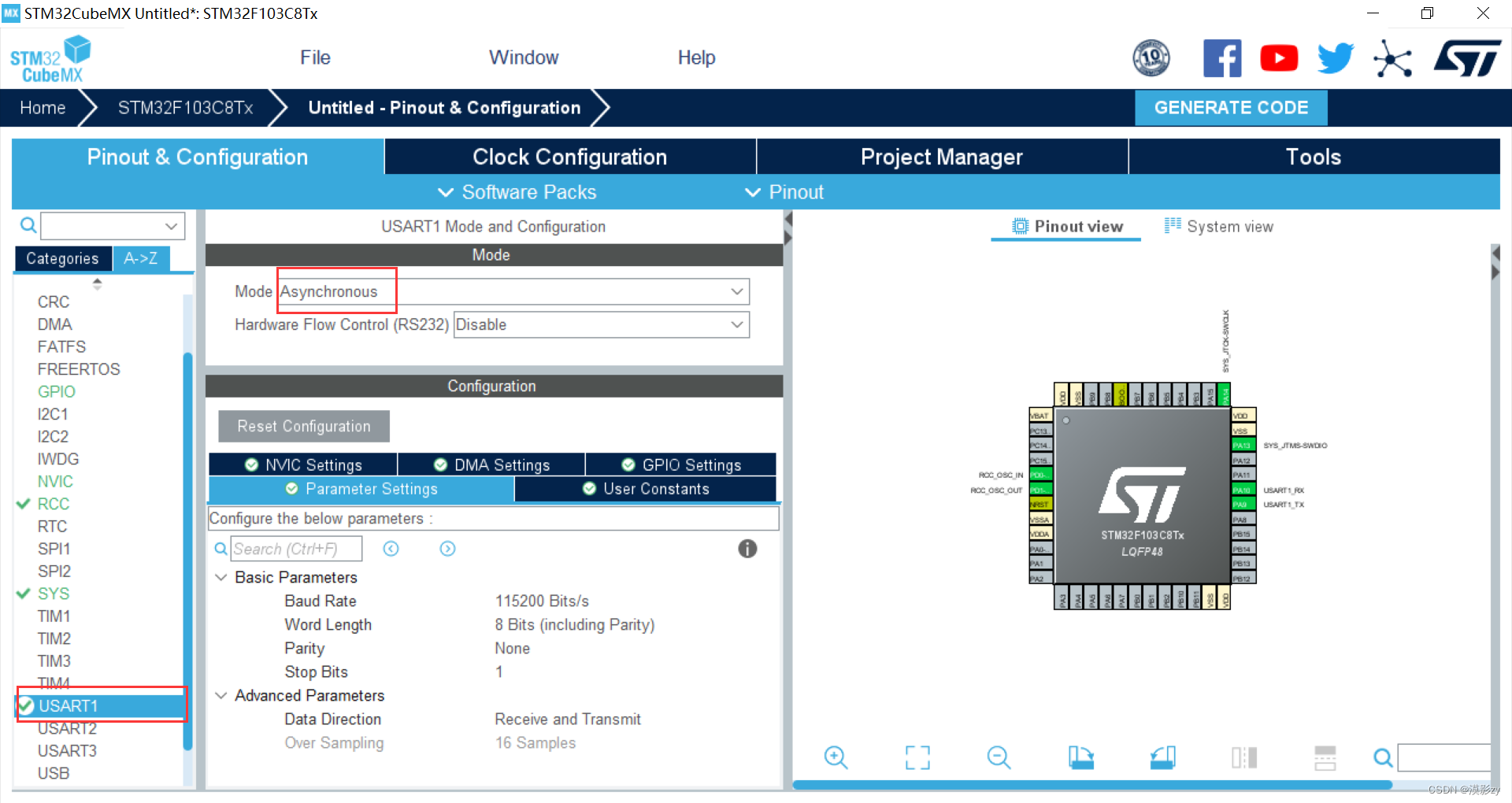Viewport: 1512px width, 803px height.
Task: Click the parameter search magnifier icon
Action: click(x=221, y=549)
